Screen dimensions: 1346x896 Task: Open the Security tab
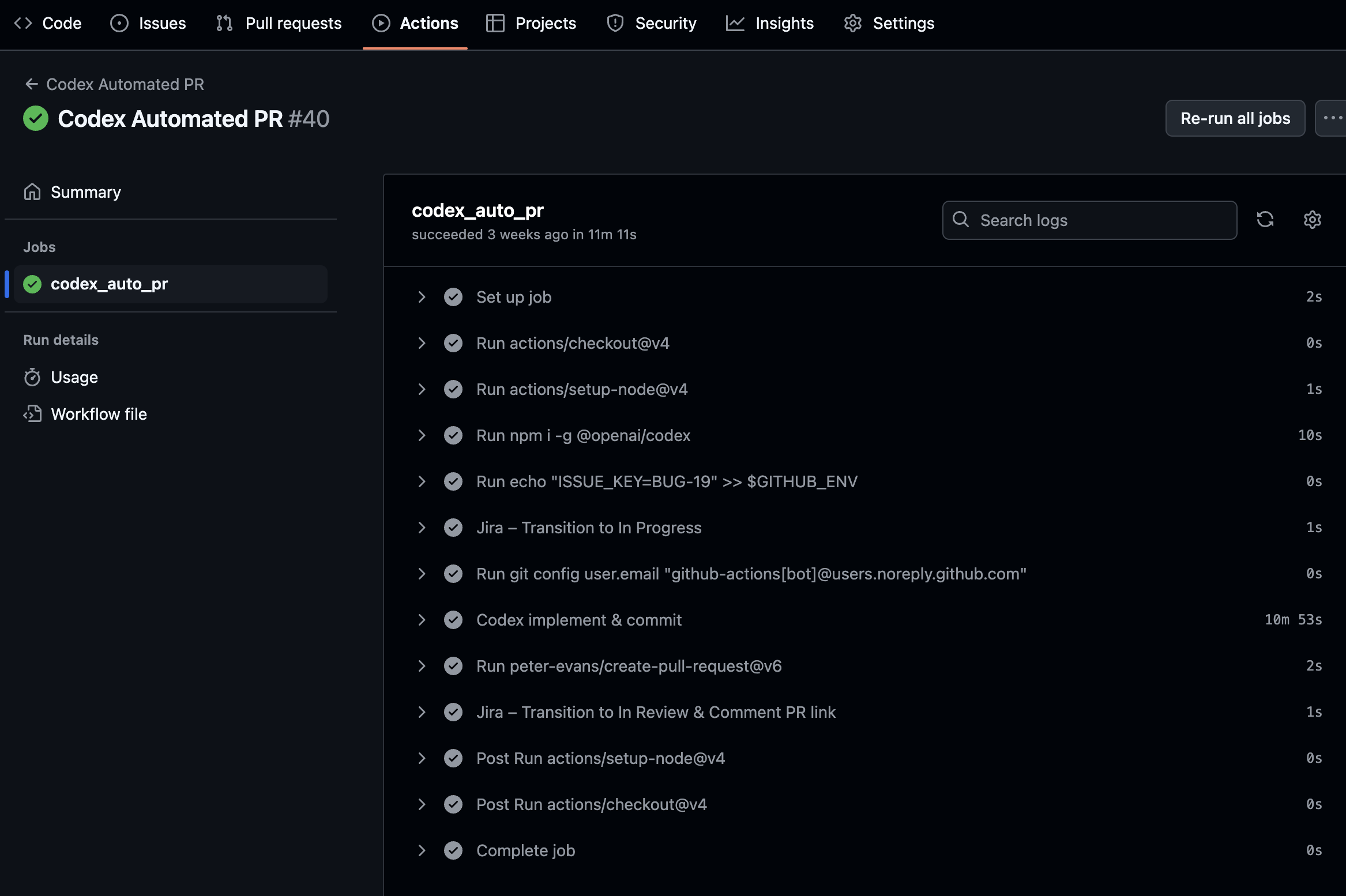click(x=666, y=23)
